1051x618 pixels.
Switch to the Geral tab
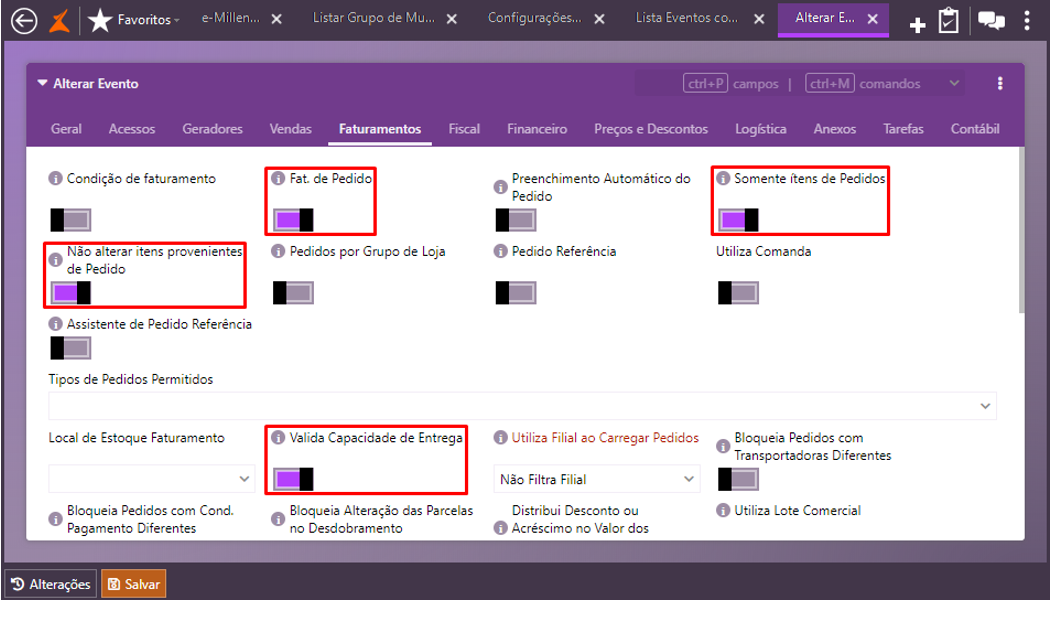coord(66,129)
